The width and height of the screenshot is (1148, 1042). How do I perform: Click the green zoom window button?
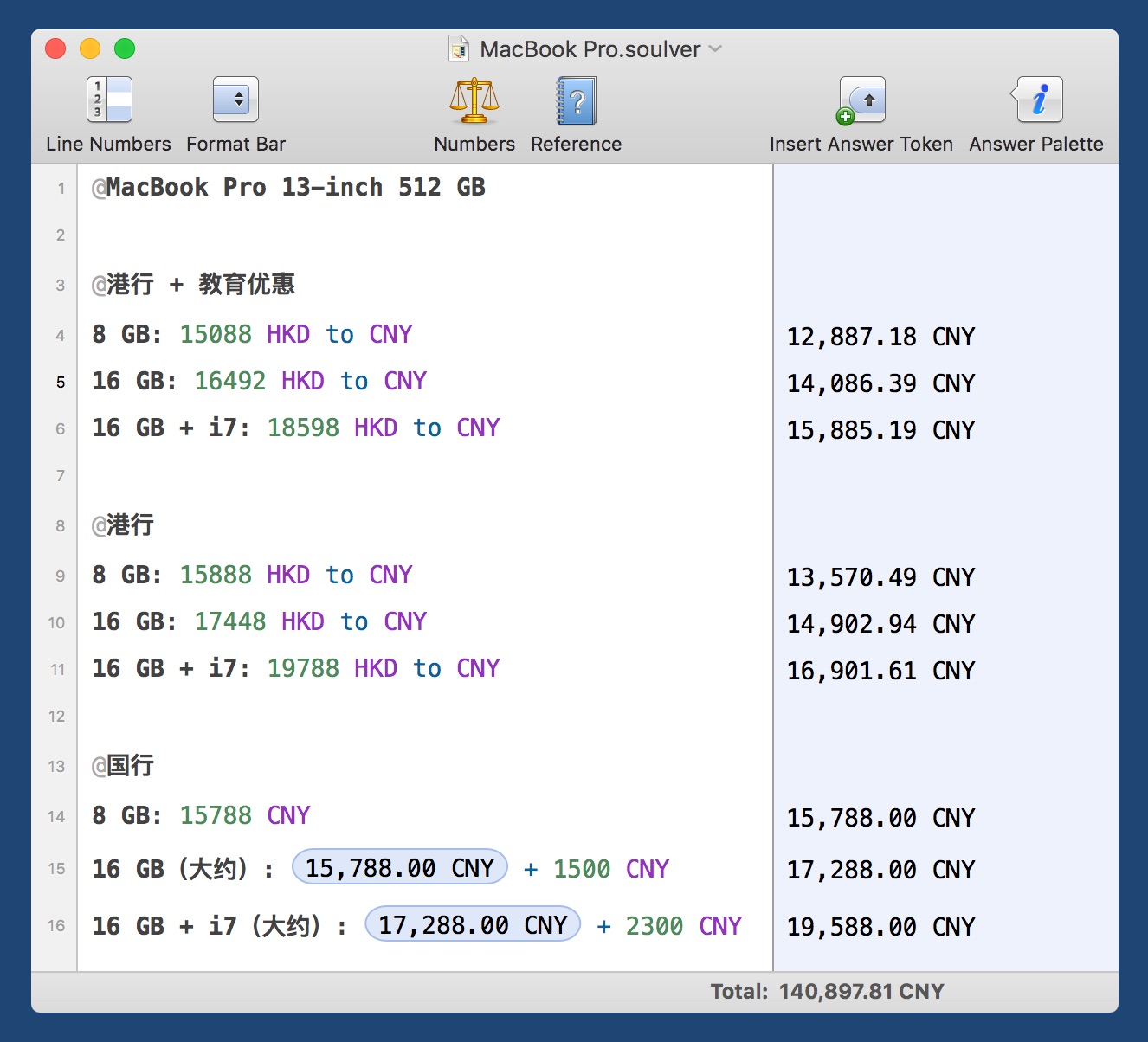click(125, 49)
